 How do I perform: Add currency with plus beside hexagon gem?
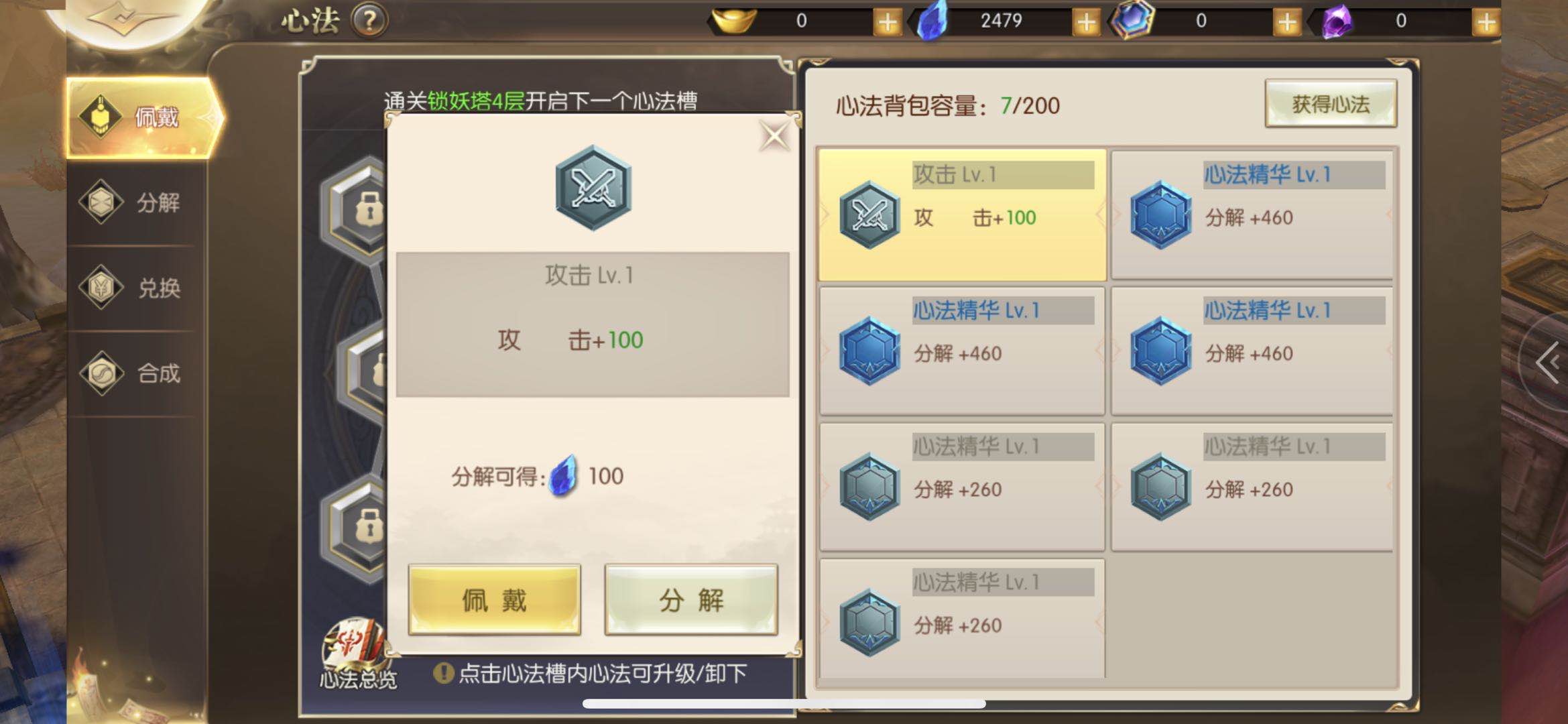point(1286,21)
